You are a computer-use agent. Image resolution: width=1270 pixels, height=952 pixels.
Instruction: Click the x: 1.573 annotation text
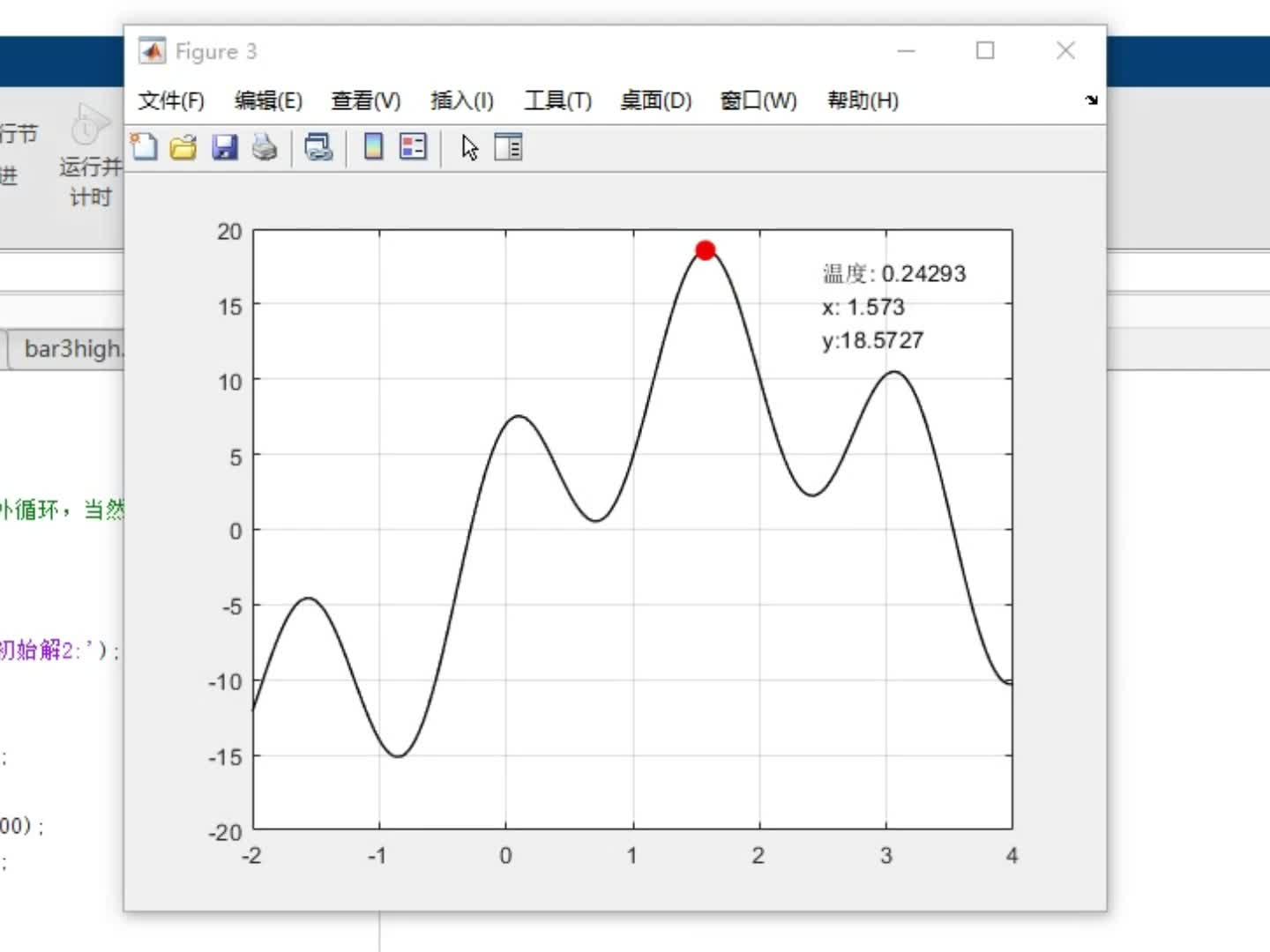tap(863, 307)
